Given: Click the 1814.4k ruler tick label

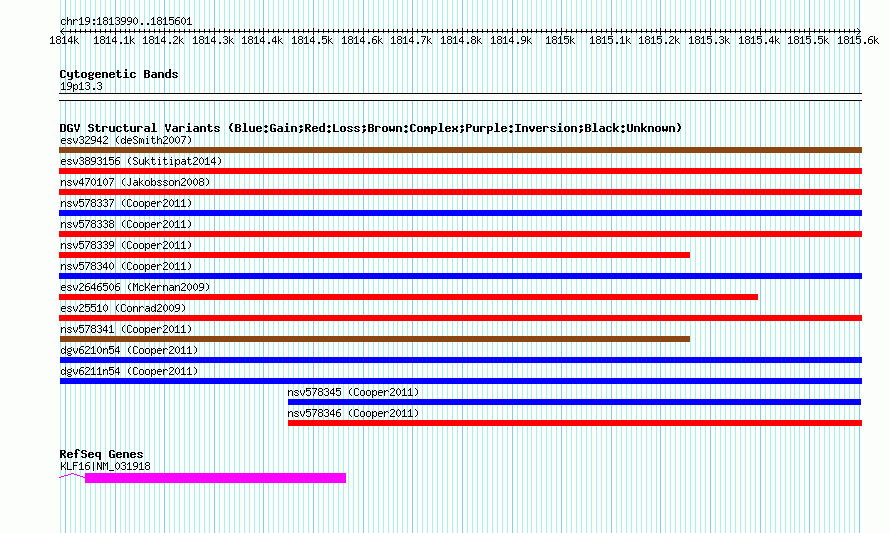Looking at the screenshot, I should point(263,40).
